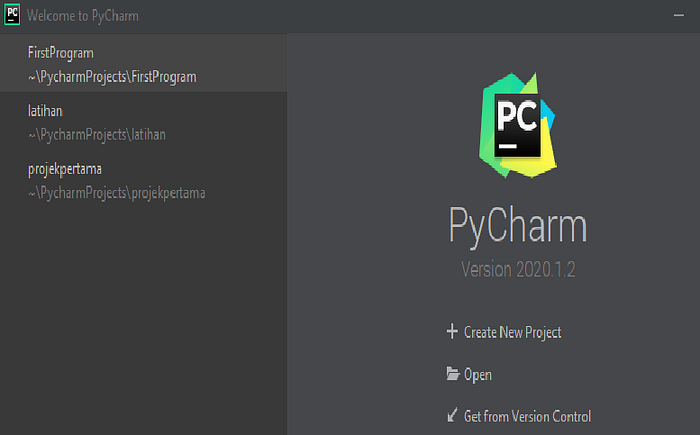Screen dimensions: 700x435
Task: Click the PyCharm product name text
Action: [x=518, y=226]
